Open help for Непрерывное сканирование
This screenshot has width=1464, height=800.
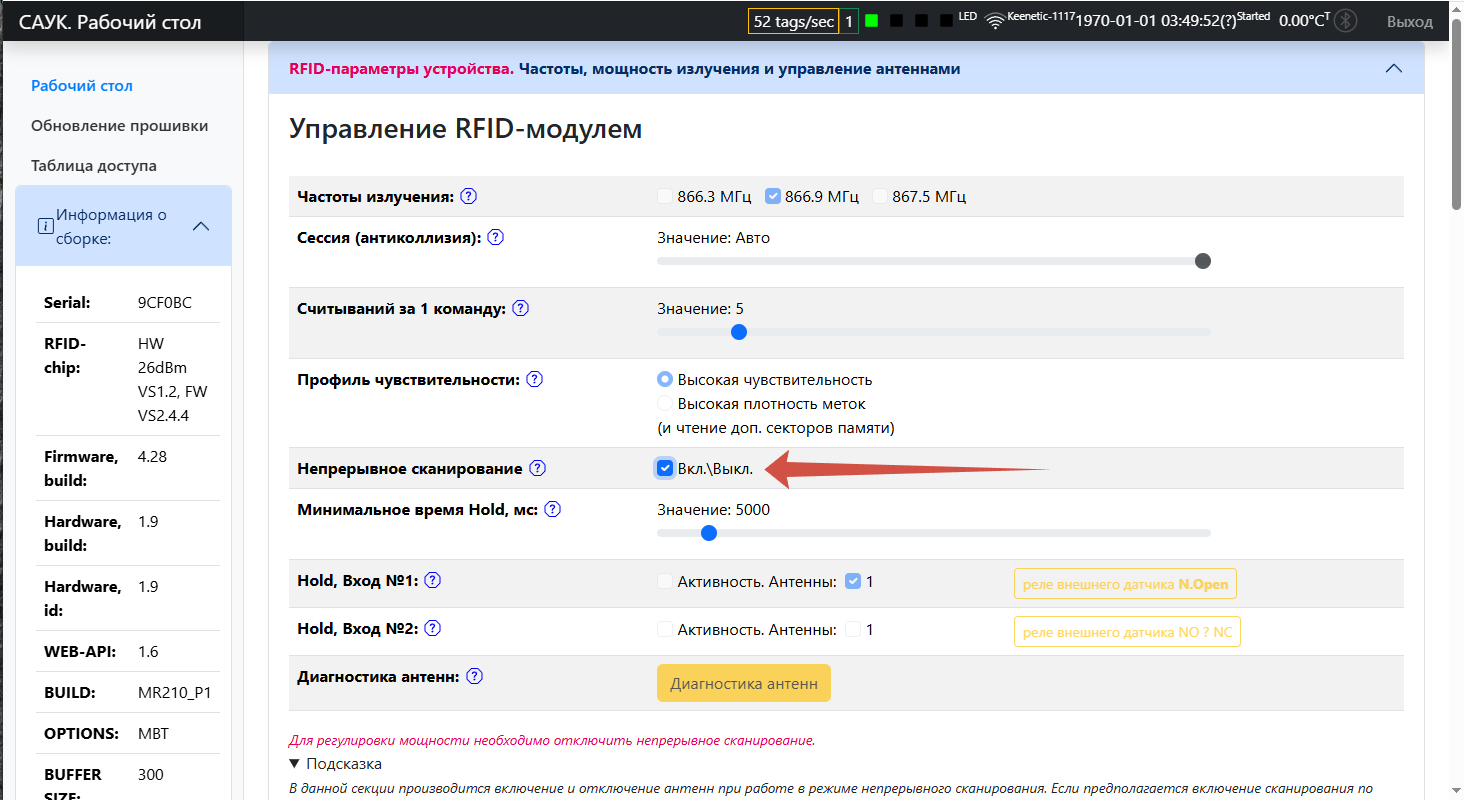pos(538,467)
